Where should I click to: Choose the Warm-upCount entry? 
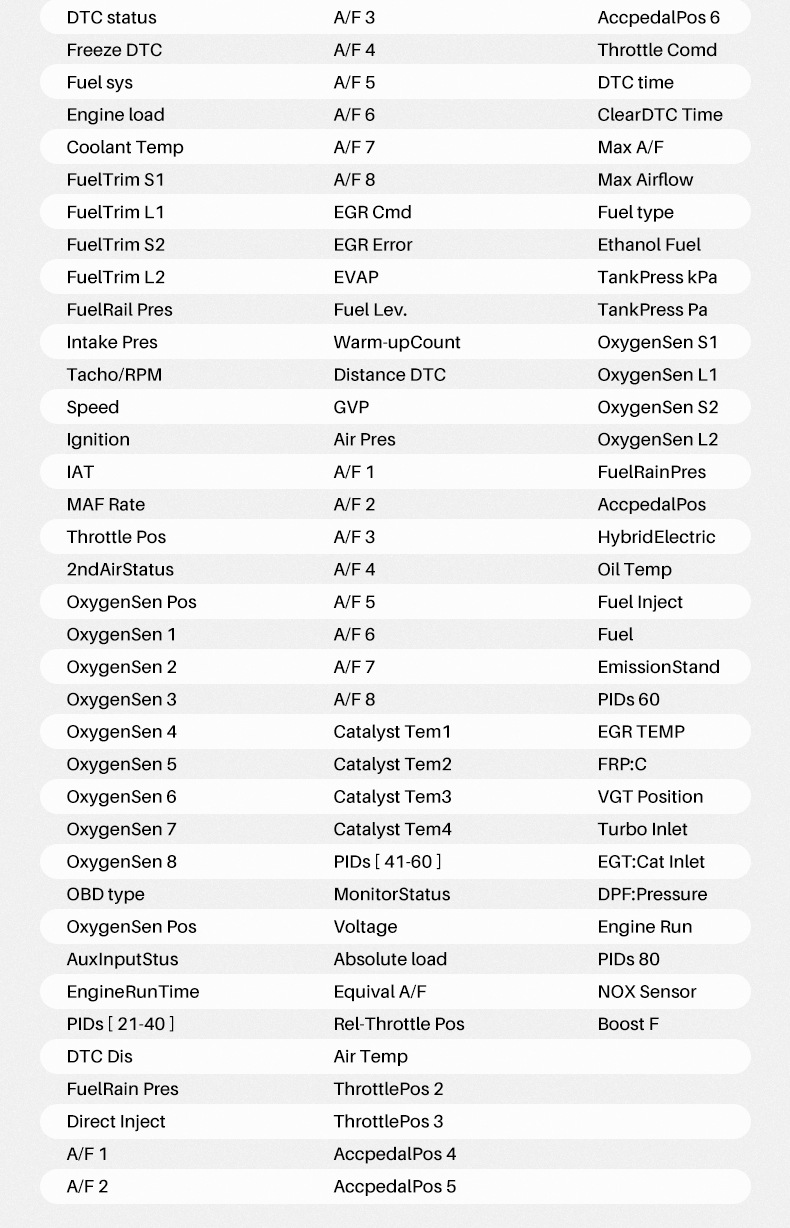(397, 342)
